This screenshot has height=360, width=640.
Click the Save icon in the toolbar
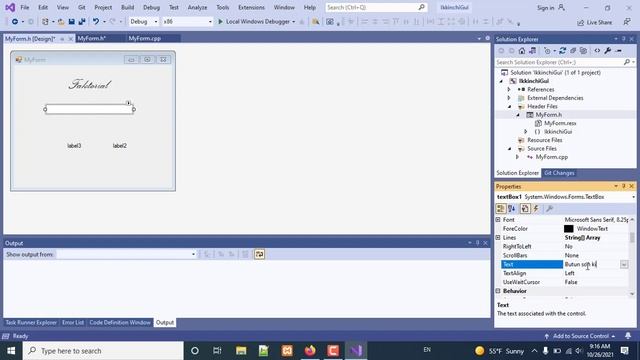pyautogui.click(x=71, y=22)
